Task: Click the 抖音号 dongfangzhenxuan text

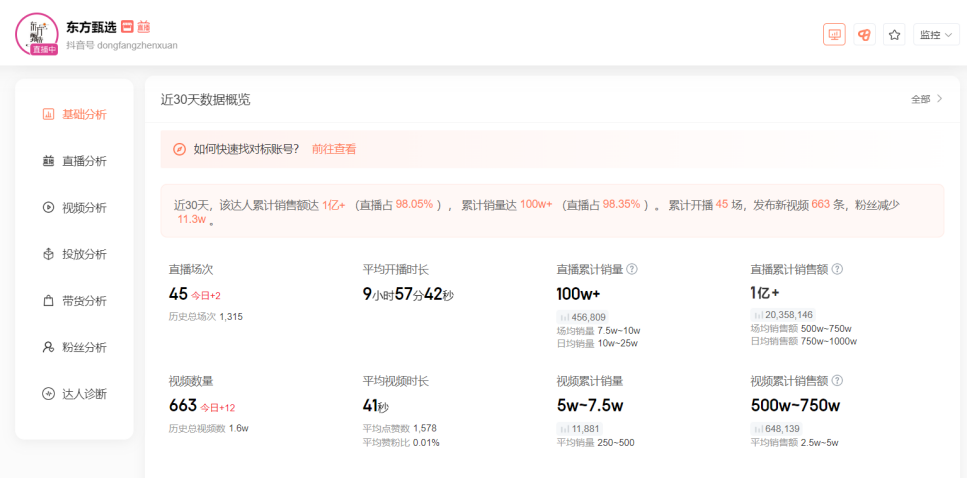Action: pyautogui.click(x=122, y=46)
